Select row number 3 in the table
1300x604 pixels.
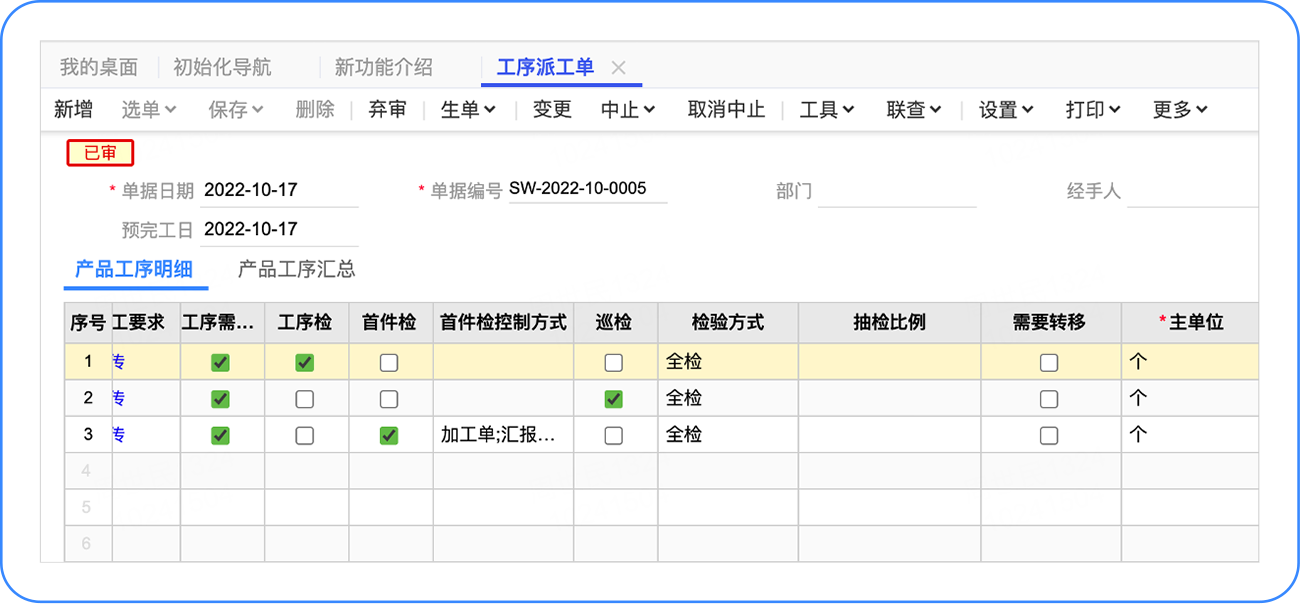88,435
